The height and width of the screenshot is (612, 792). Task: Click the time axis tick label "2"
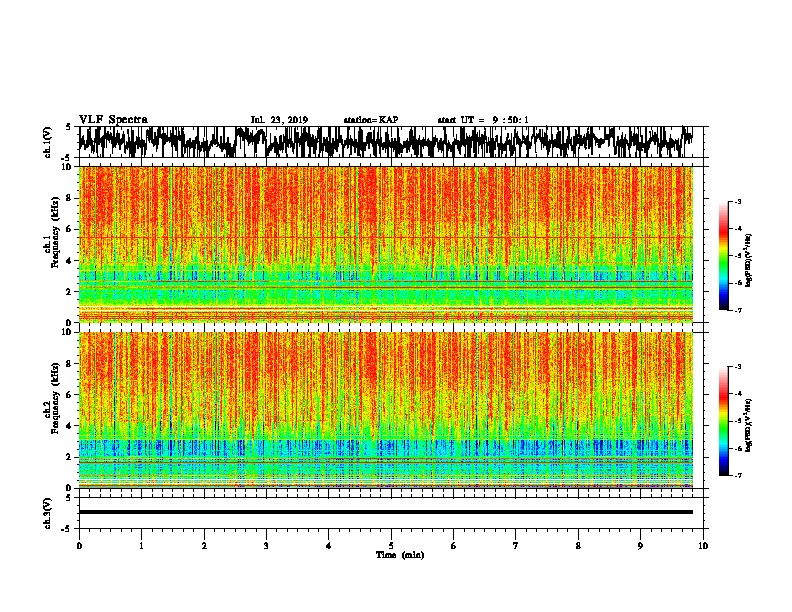tap(204, 546)
